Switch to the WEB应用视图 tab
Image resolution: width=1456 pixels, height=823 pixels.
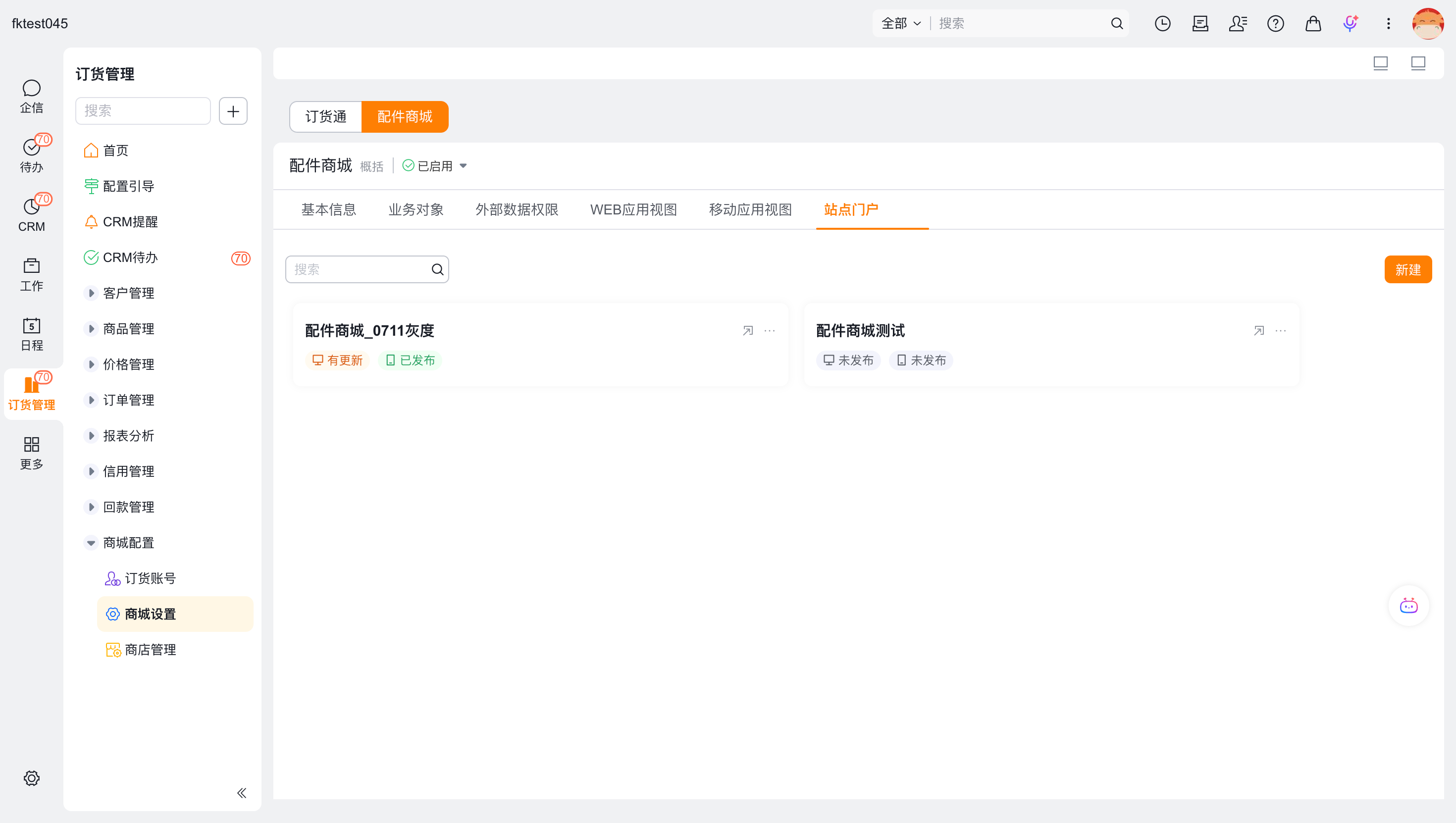point(633,209)
